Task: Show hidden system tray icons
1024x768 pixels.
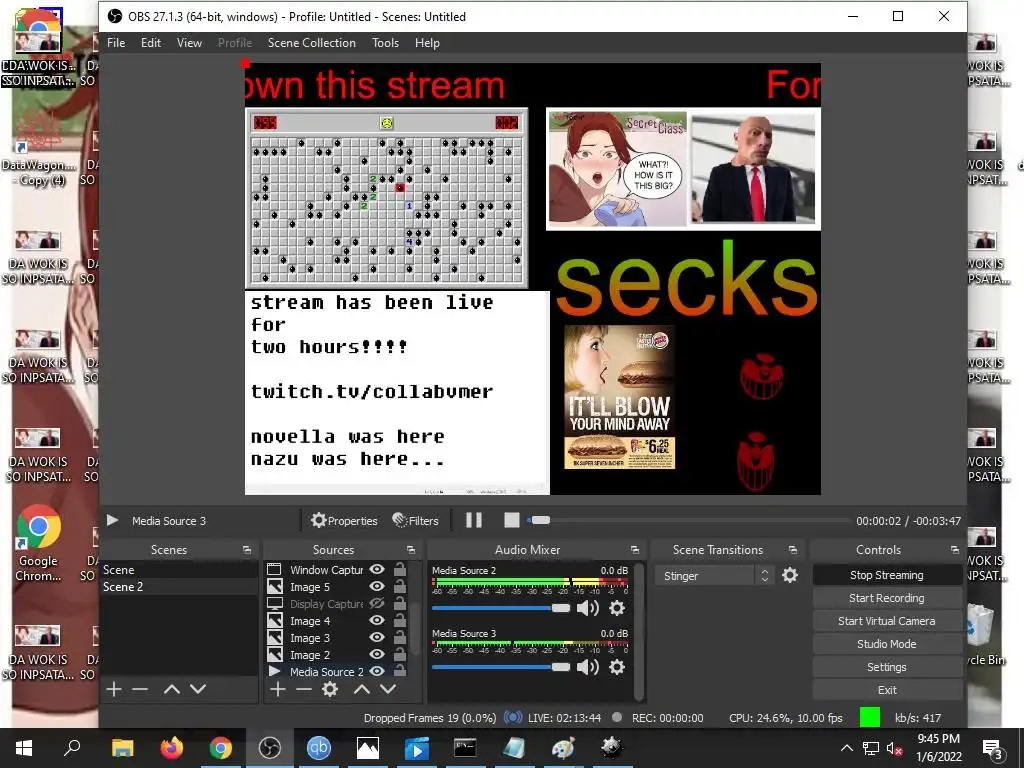Action: pos(846,748)
